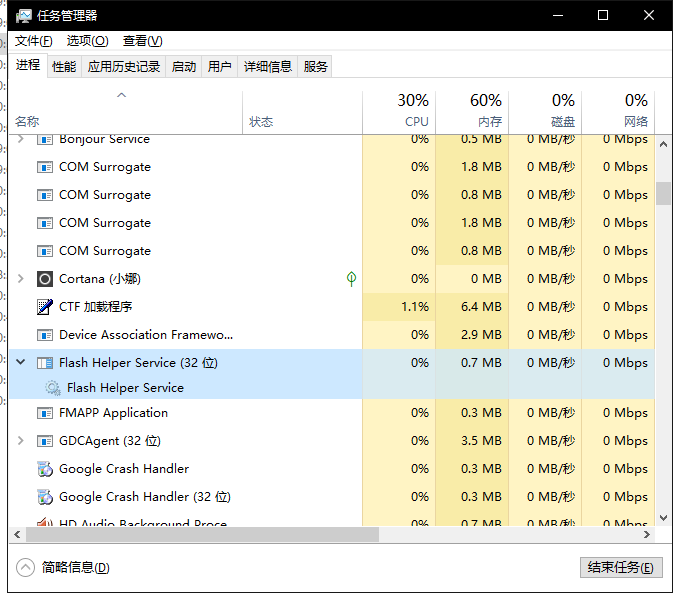Open the 选项(O) menu
This screenshot has width=680, height=600.
88,41
